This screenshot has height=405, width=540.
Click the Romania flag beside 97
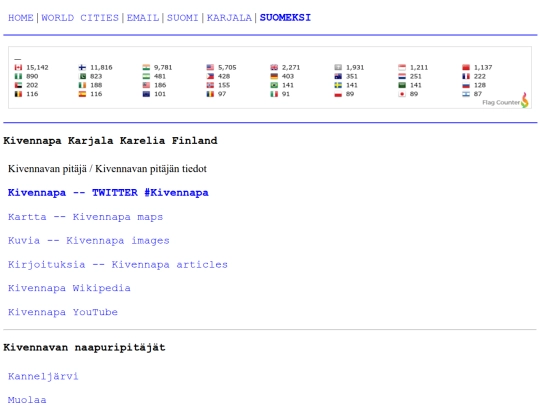(210, 94)
